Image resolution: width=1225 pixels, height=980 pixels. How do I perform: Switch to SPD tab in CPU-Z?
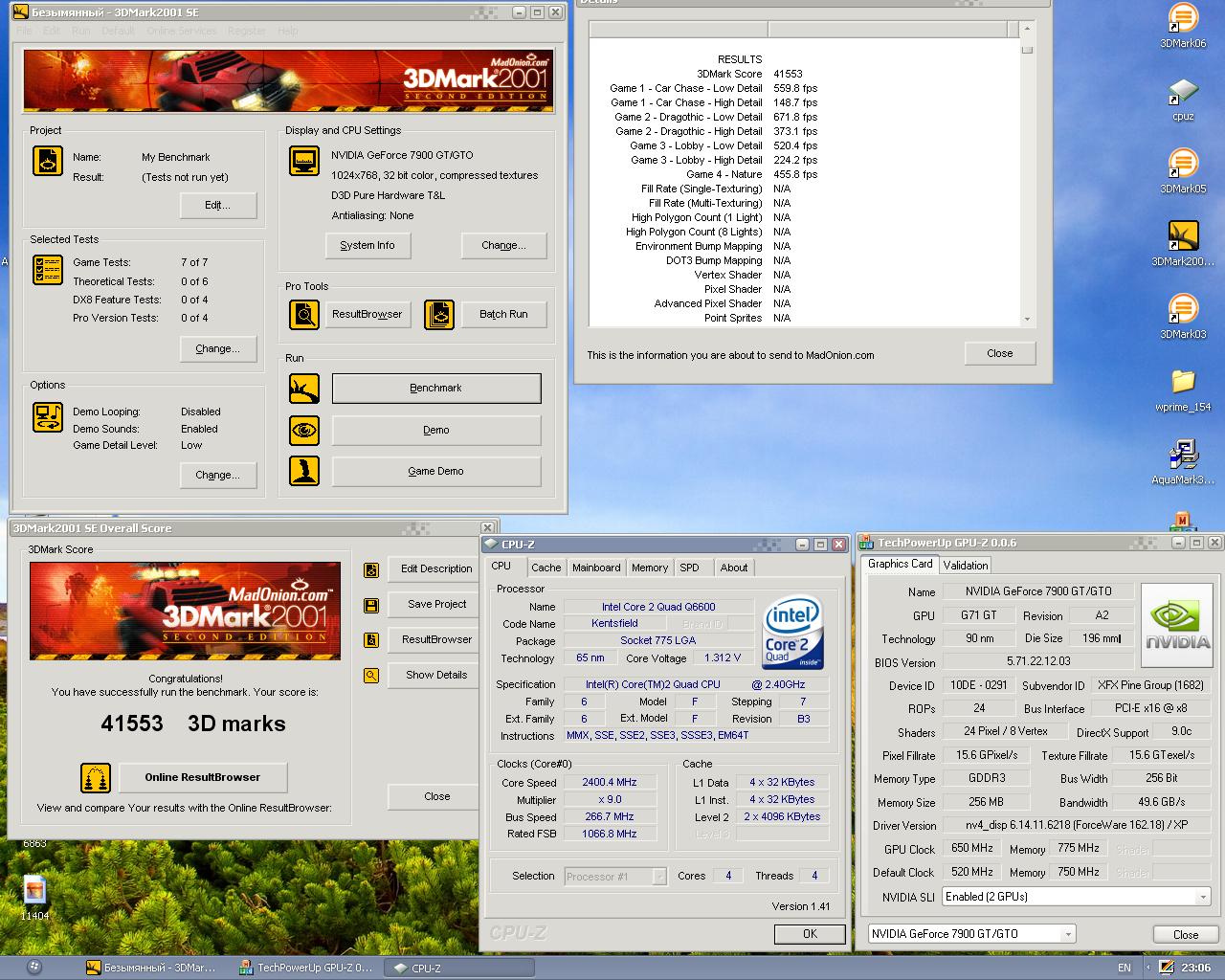click(x=689, y=568)
